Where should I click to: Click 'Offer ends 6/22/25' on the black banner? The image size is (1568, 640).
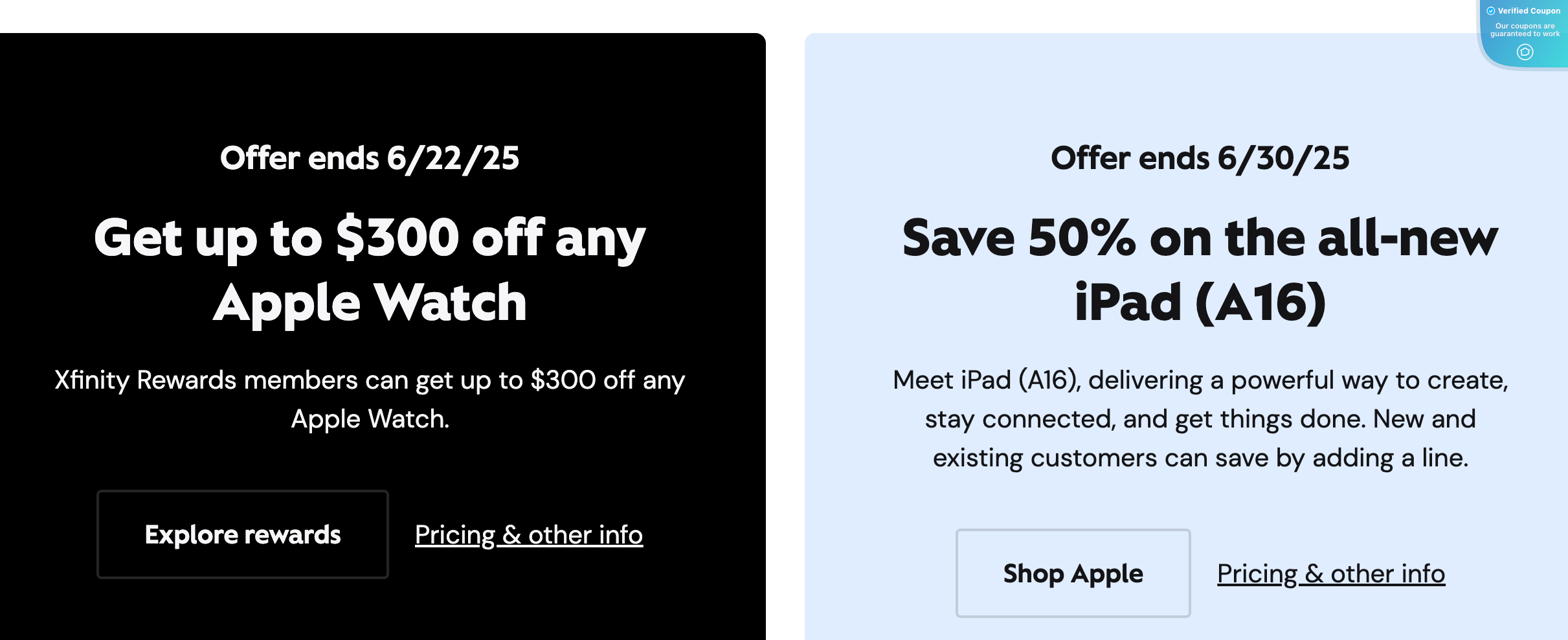click(370, 158)
